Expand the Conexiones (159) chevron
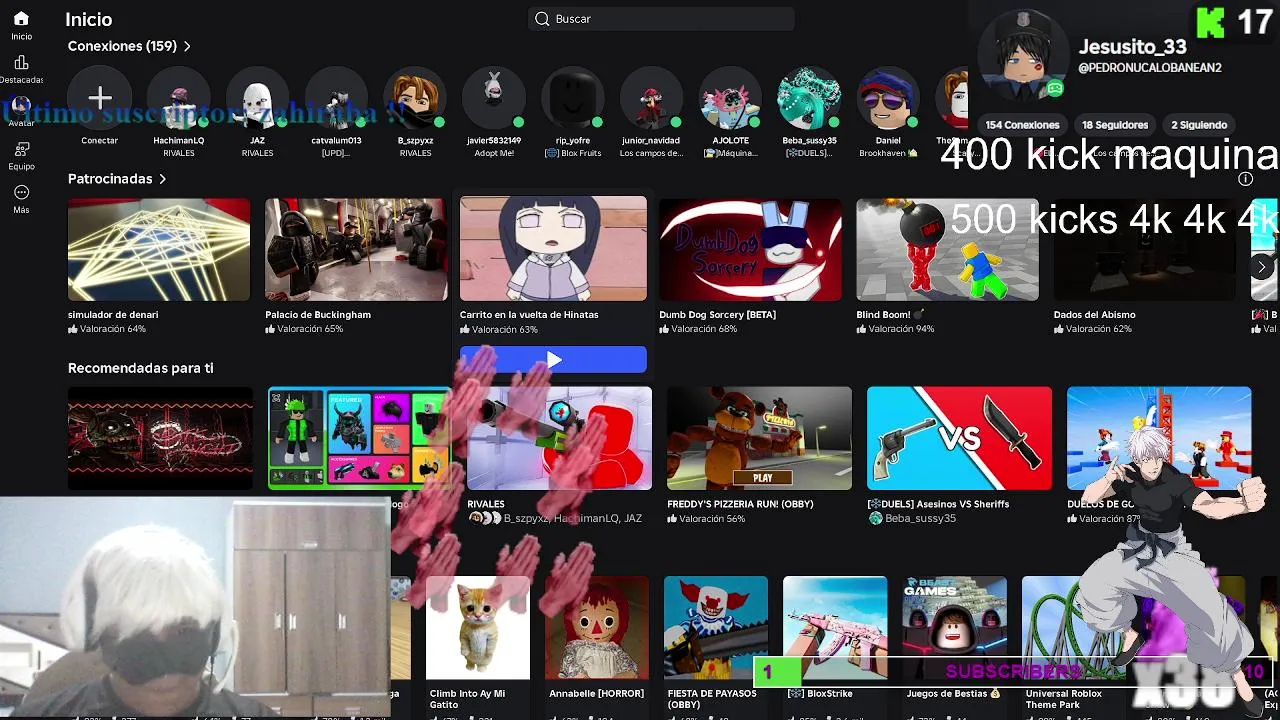The width and height of the screenshot is (1280, 720). pos(187,46)
